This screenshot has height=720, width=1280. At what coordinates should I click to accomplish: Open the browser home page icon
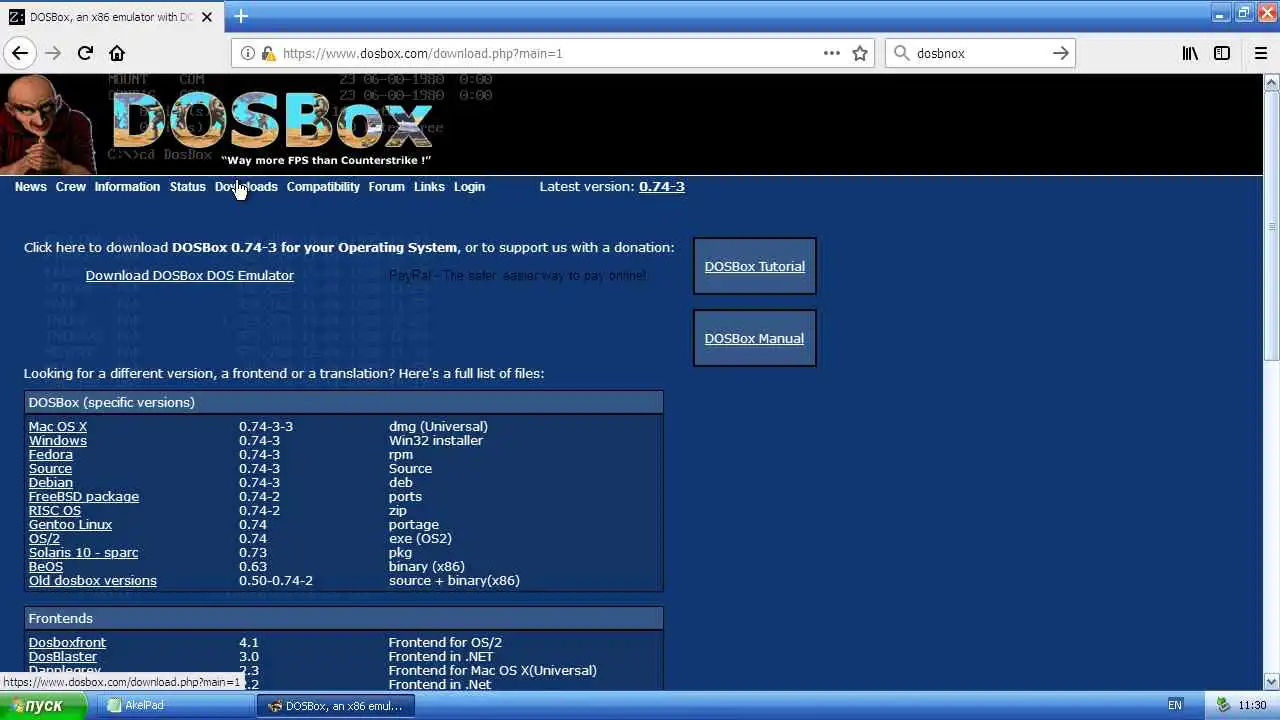(117, 53)
